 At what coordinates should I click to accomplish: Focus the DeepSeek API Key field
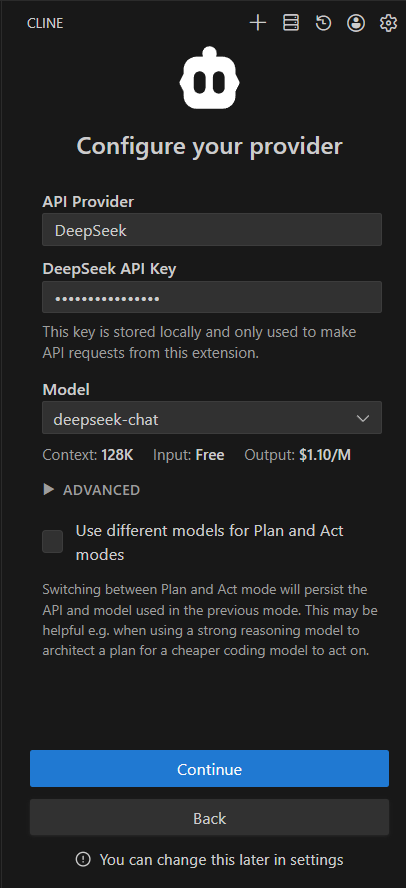click(212, 297)
